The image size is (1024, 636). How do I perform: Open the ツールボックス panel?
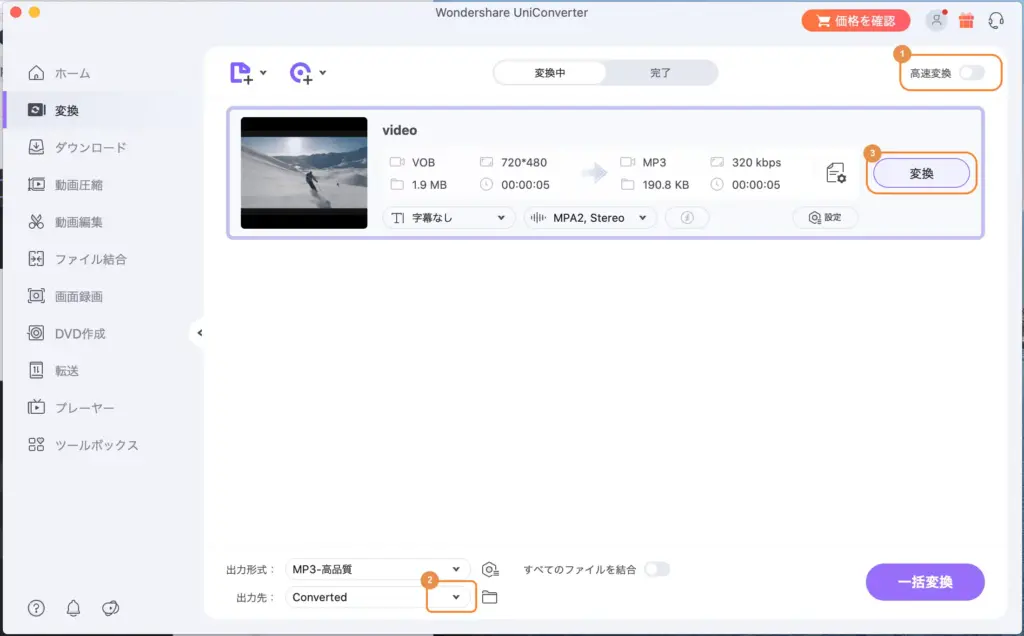click(x=80, y=445)
